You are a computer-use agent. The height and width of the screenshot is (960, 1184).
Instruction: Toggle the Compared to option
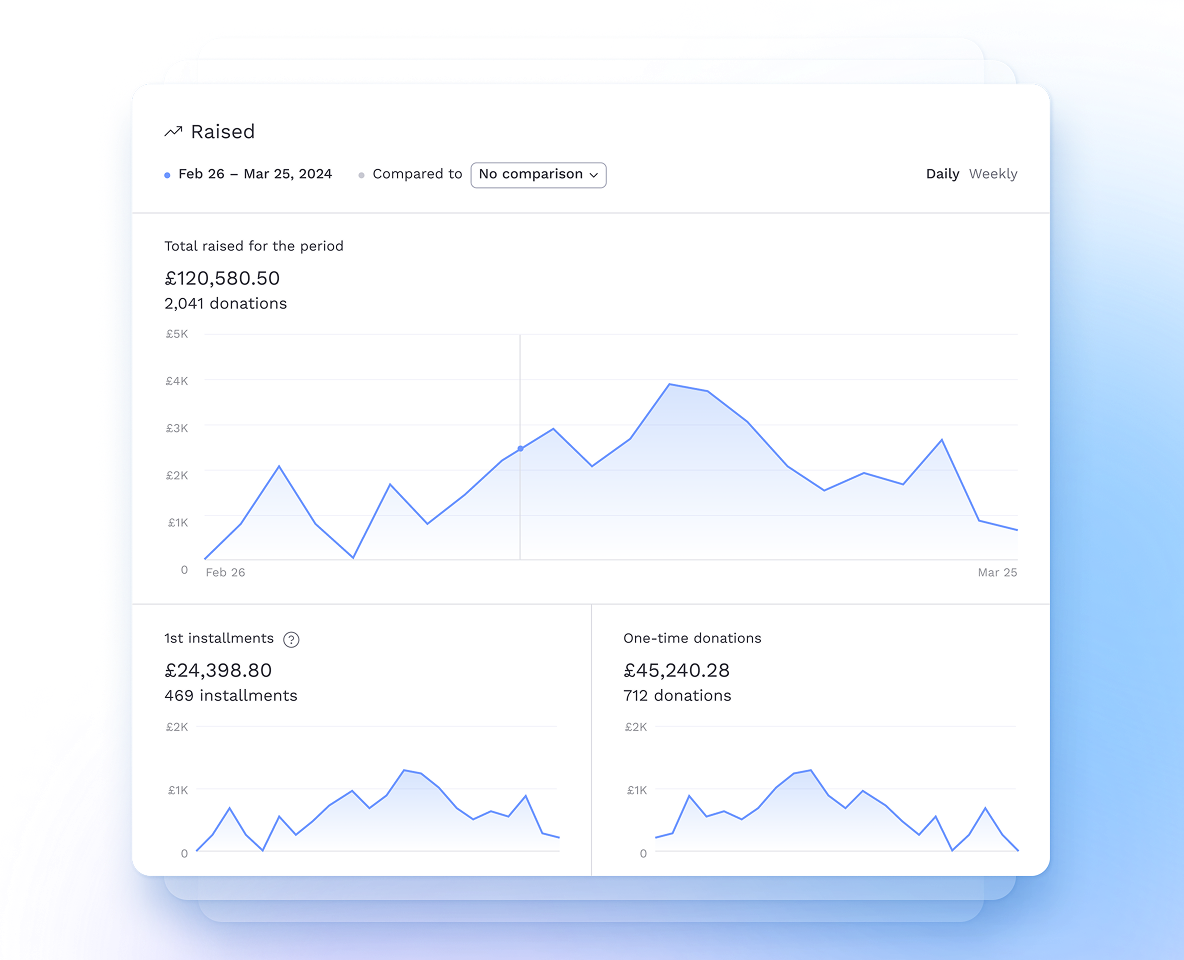point(417,174)
